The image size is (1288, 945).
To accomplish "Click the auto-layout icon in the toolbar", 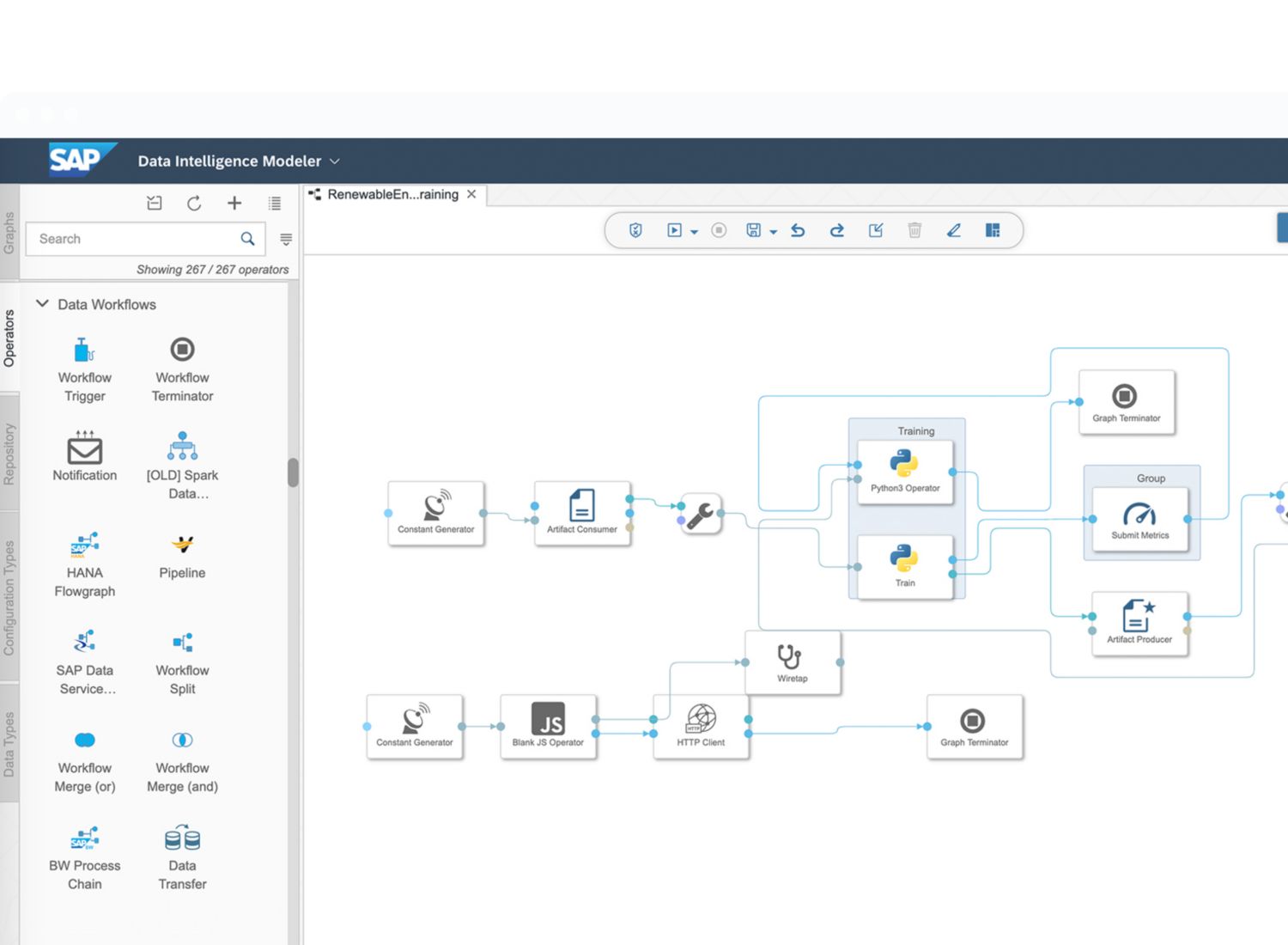I will (x=993, y=230).
